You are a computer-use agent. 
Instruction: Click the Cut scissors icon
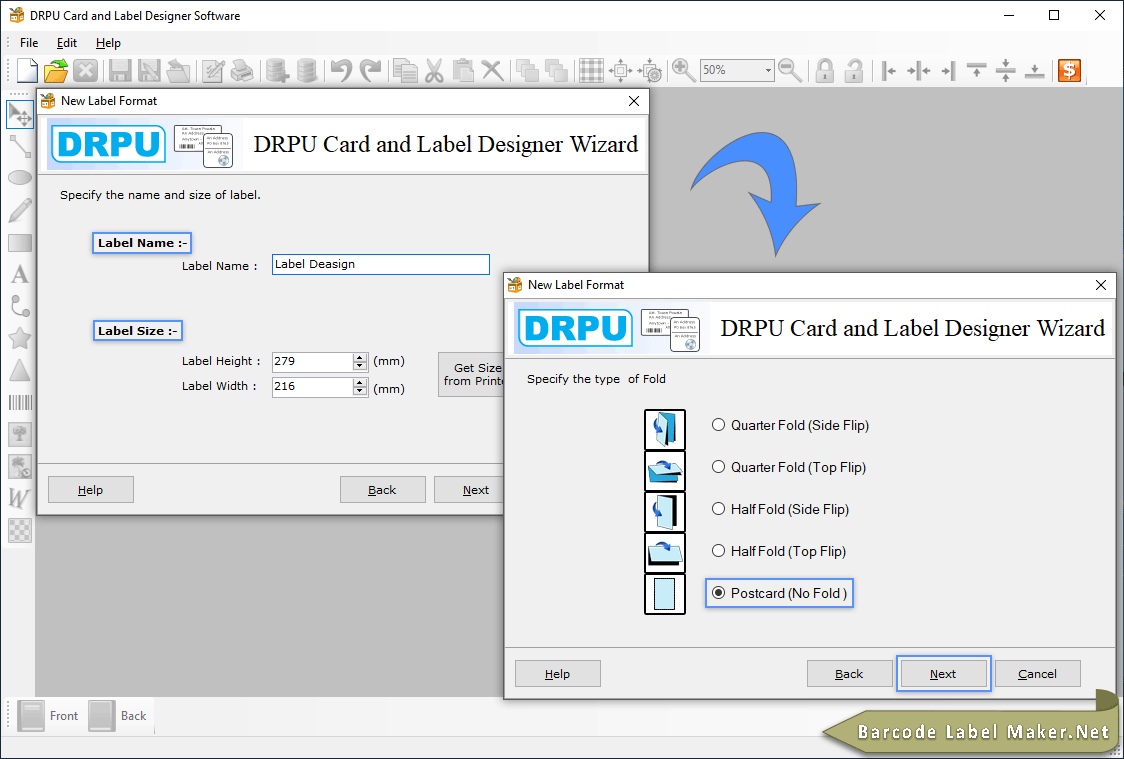(x=434, y=70)
